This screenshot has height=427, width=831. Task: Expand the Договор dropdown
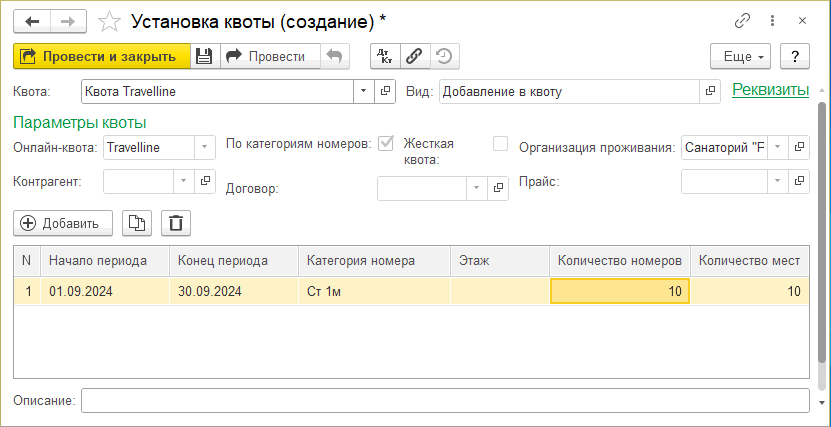tap(476, 188)
